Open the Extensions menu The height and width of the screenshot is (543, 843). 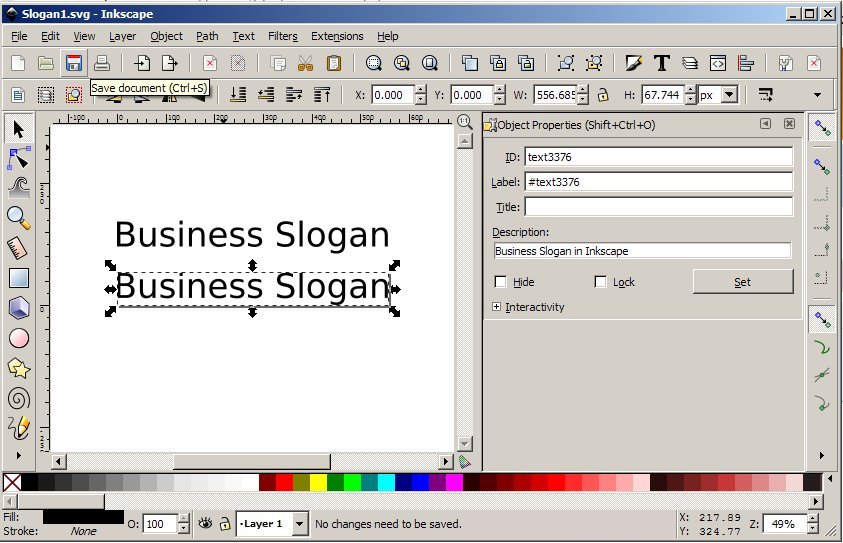coord(337,36)
